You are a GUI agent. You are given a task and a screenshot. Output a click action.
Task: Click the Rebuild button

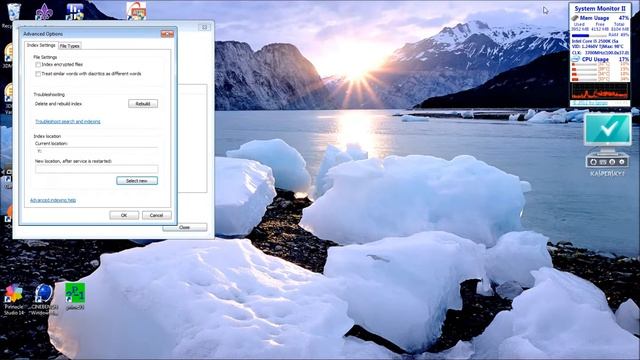pyautogui.click(x=143, y=104)
